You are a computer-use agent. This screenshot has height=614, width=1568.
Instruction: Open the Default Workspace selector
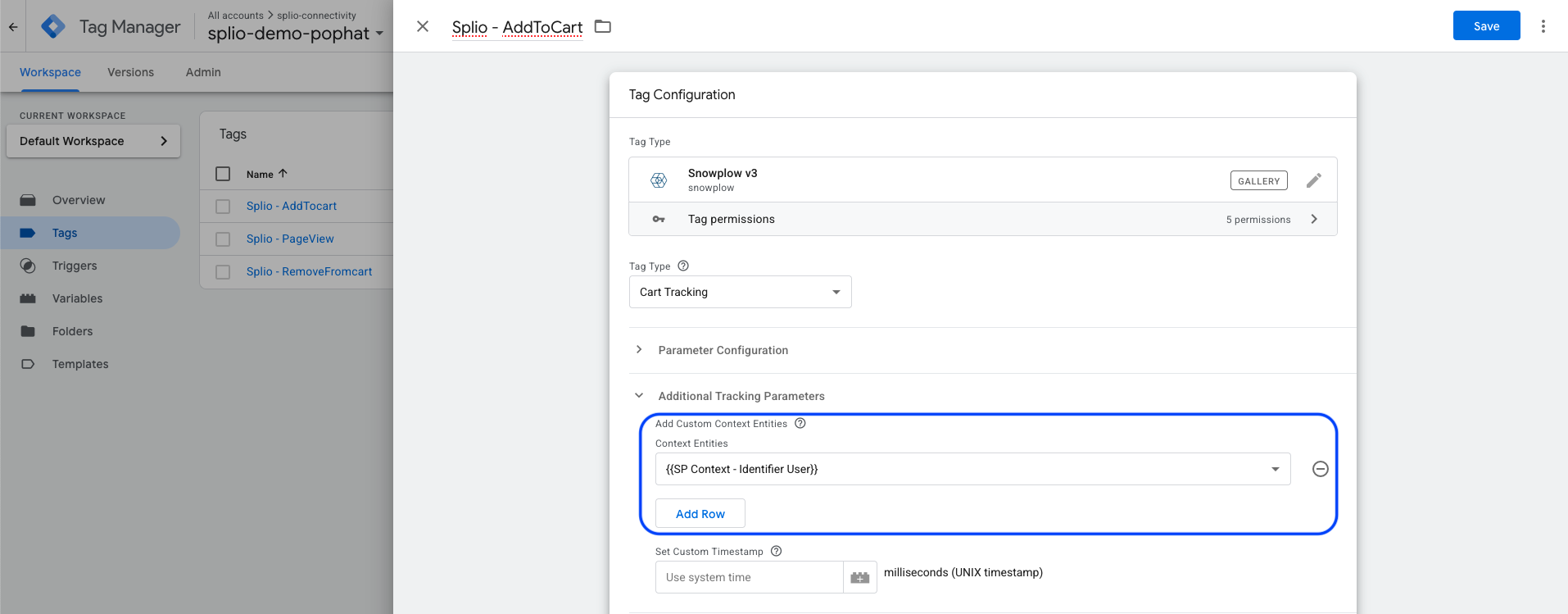tap(93, 141)
